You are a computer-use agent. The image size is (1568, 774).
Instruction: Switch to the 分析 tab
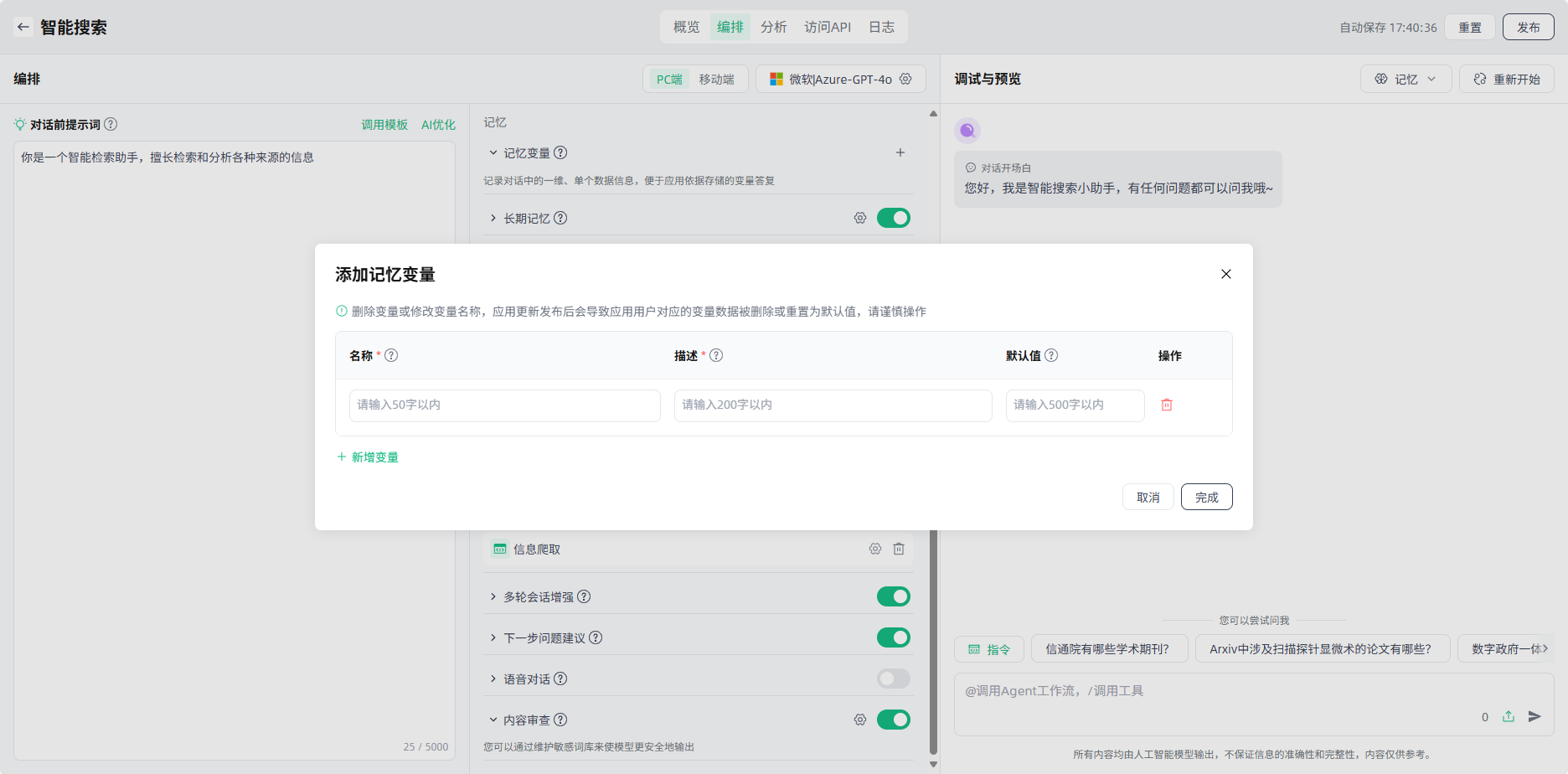pyautogui.click(x=773, y=27)
